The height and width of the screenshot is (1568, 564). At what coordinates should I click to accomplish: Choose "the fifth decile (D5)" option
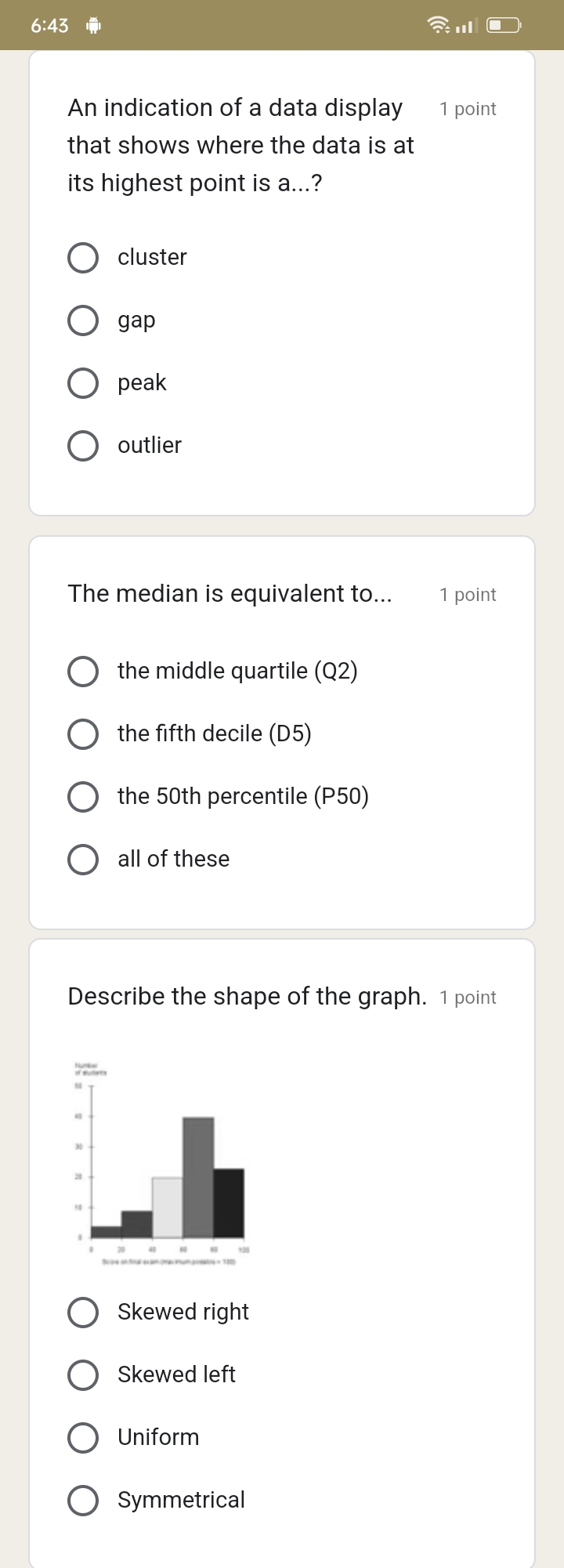83,733
